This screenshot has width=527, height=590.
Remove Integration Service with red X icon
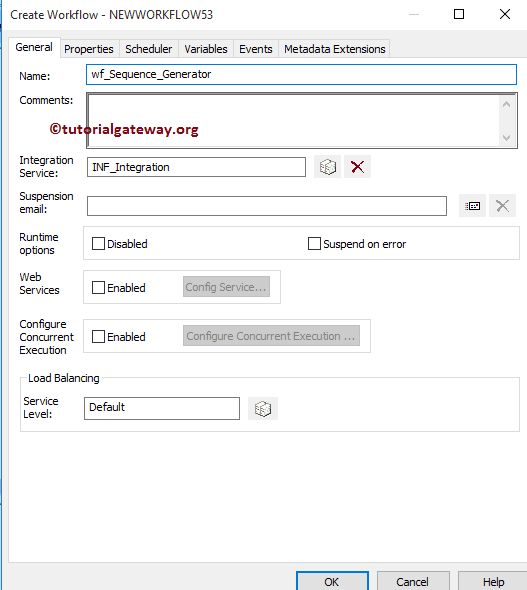pos(357,167)
